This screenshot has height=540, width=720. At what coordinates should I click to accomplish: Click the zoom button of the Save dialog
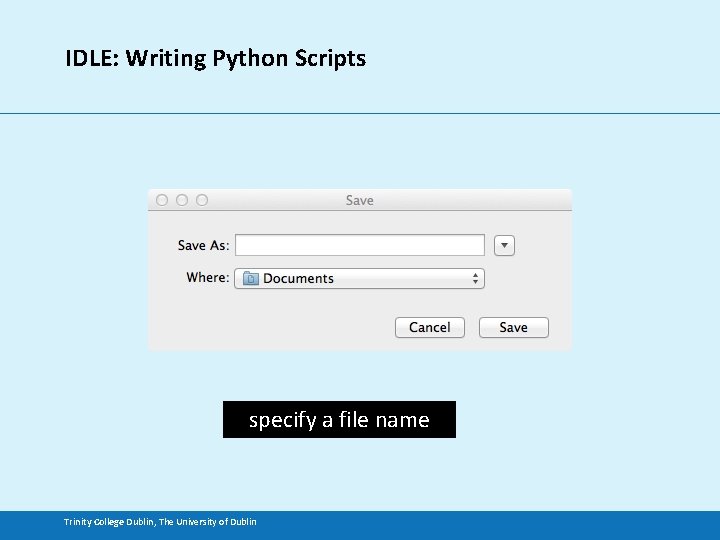tap(202, 200)
